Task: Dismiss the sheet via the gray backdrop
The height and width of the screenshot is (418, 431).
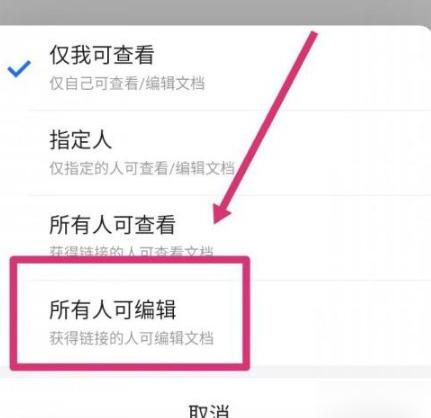Action: [x=215, y=12]
